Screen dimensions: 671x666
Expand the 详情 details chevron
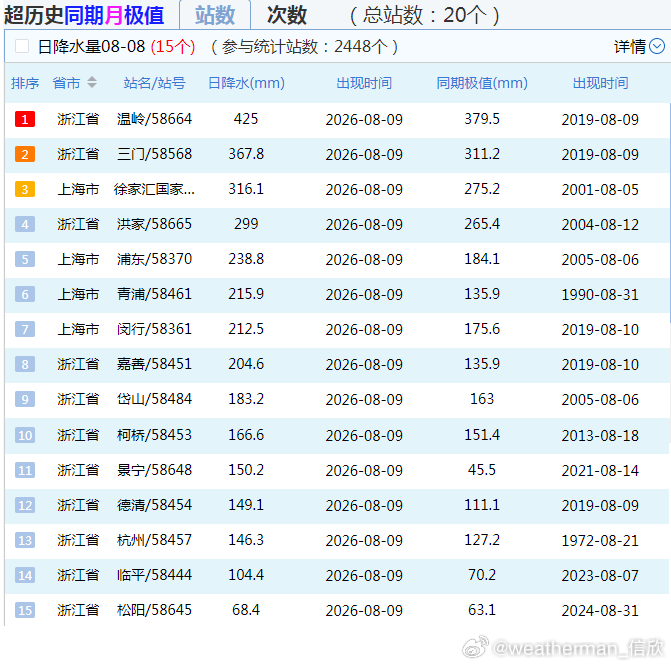pos(657,46)
